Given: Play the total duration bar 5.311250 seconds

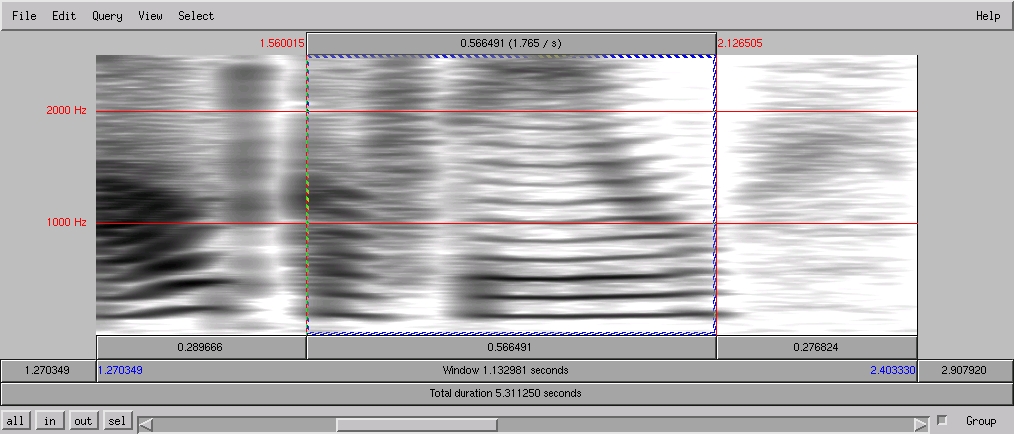Looking at the screenshot, I should (x=506, y=393).
